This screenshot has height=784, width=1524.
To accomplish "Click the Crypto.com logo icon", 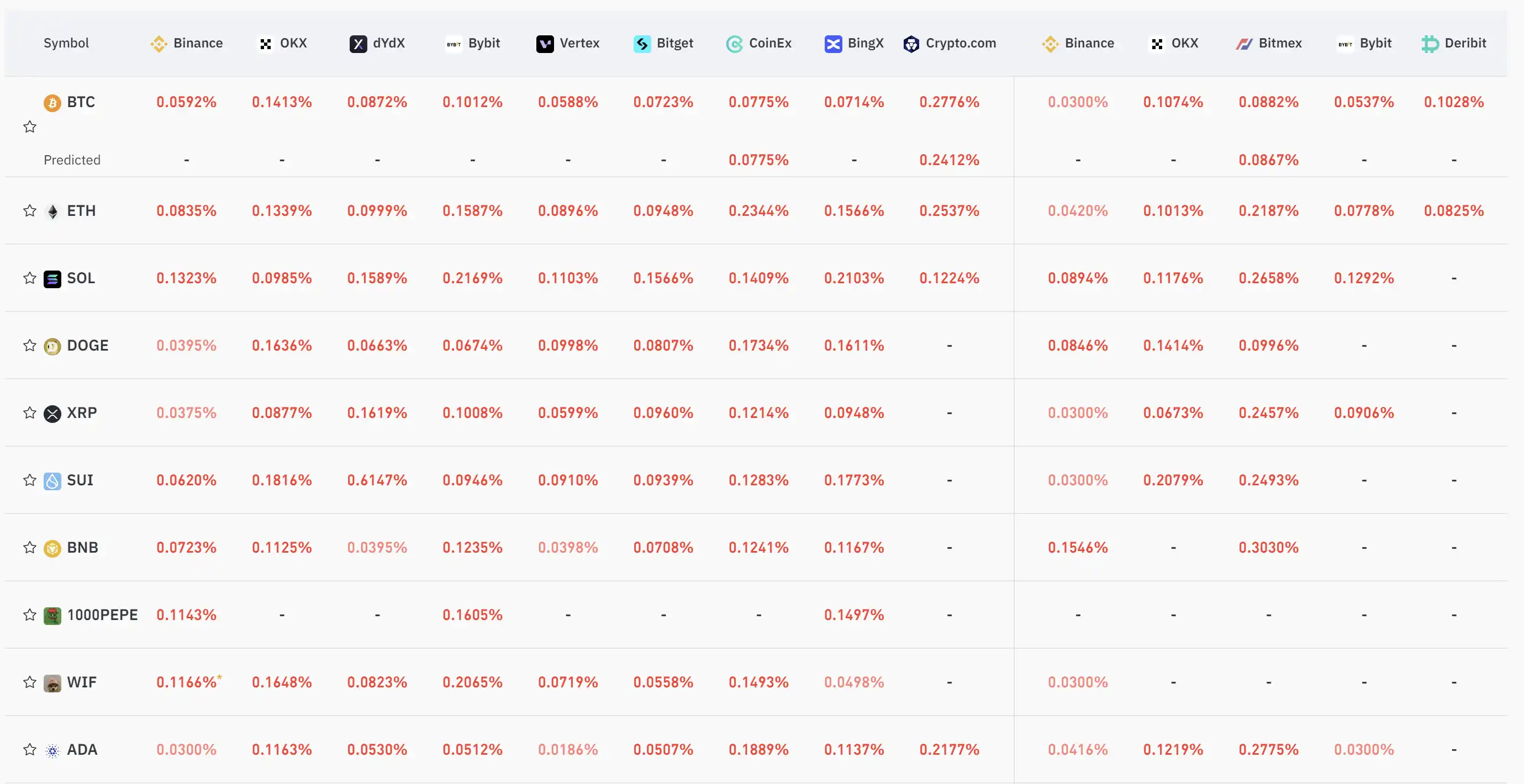I will pos(911,44).
